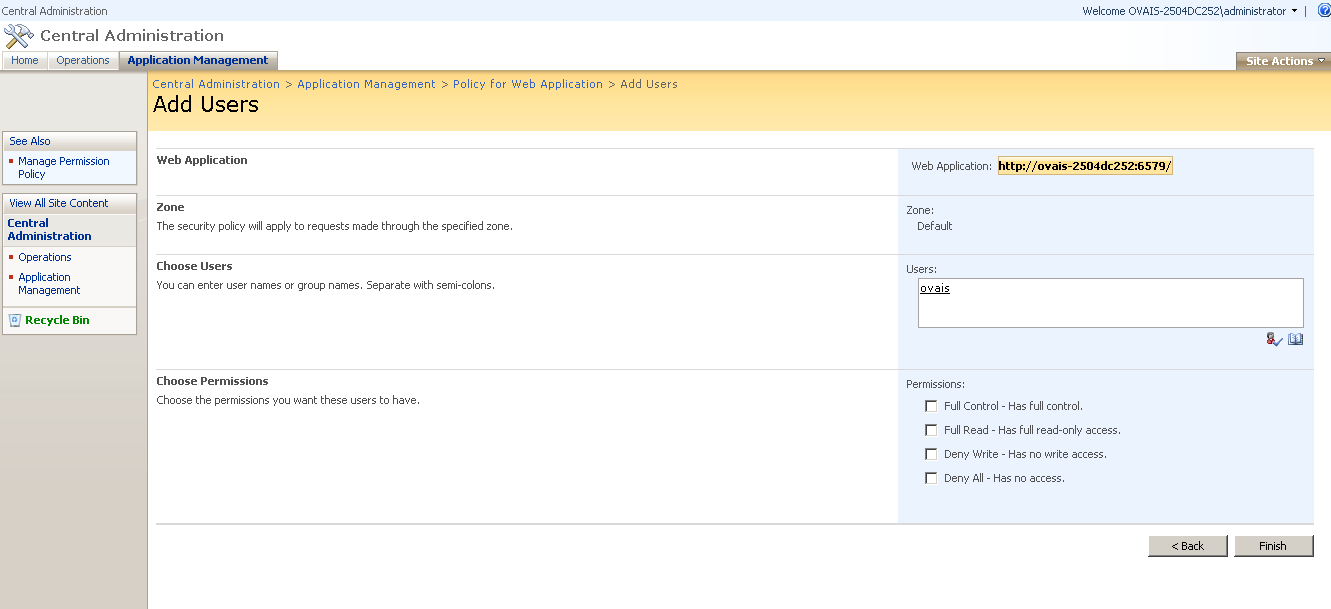Viewport: 1331px width, 609px height.
Task: Check the Full Read permission box
Action: pos(931,430)
